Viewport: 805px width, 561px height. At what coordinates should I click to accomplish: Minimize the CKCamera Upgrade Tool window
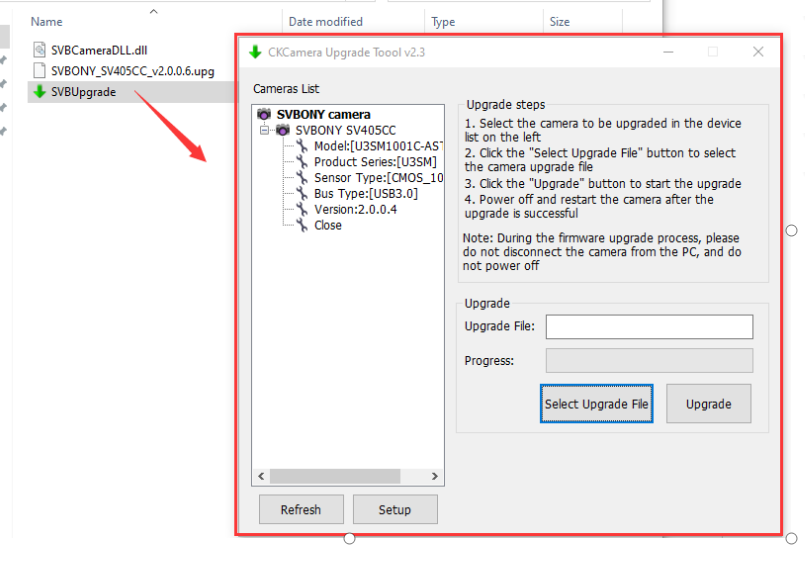(668, 52)
